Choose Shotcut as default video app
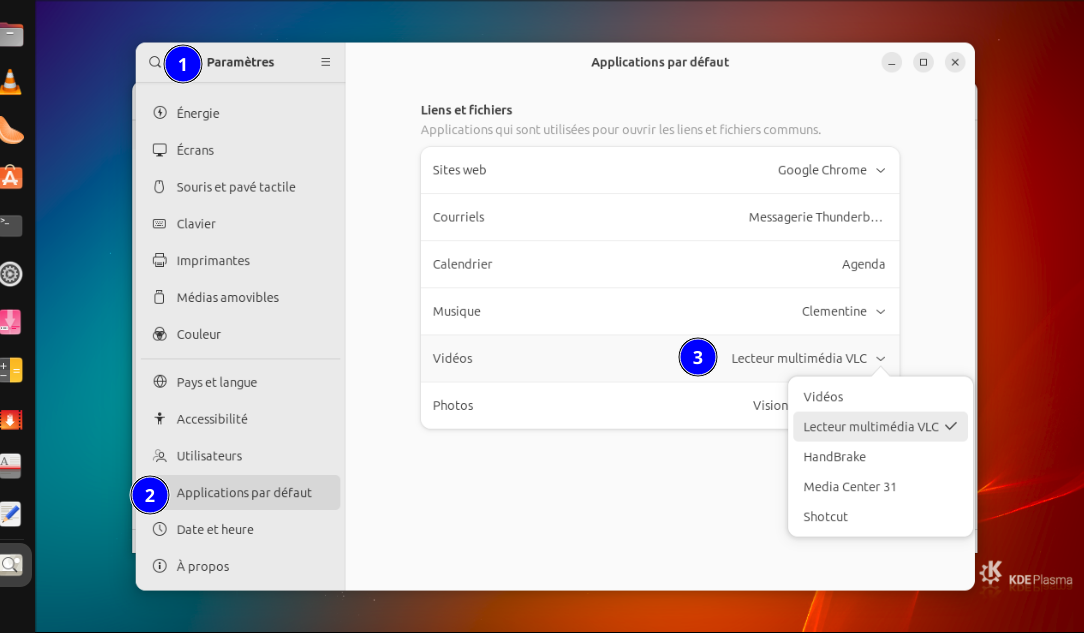1084x633 pixels. (880, 516)
